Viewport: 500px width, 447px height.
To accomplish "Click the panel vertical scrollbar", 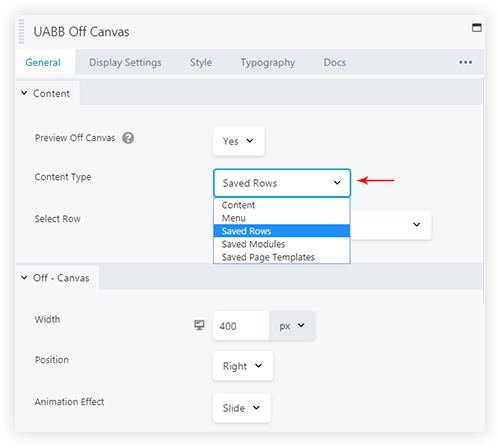I will 483,190.
